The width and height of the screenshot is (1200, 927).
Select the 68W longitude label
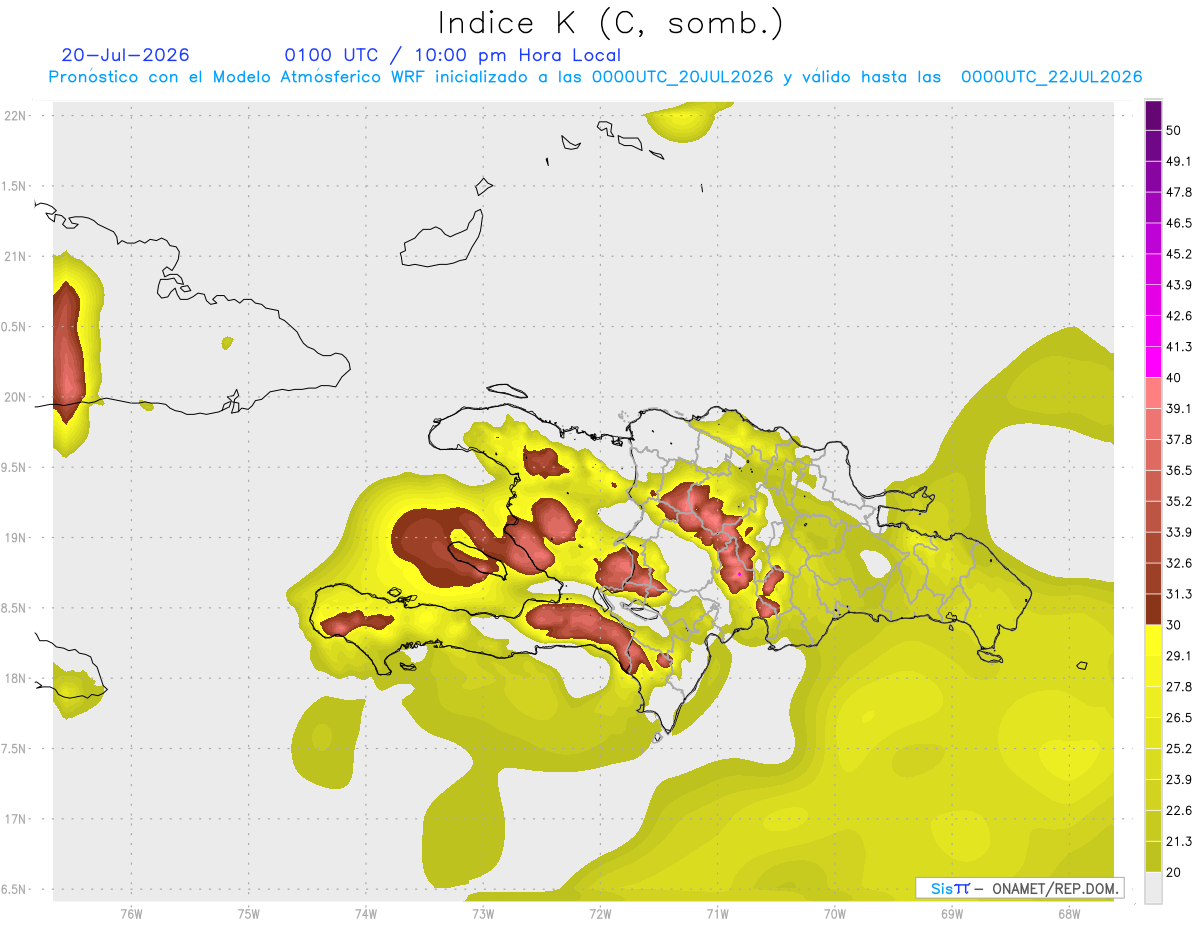(1069, 913)
